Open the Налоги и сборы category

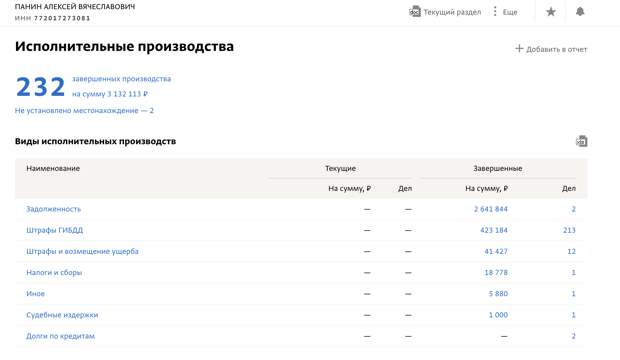[x=54, y=272]
